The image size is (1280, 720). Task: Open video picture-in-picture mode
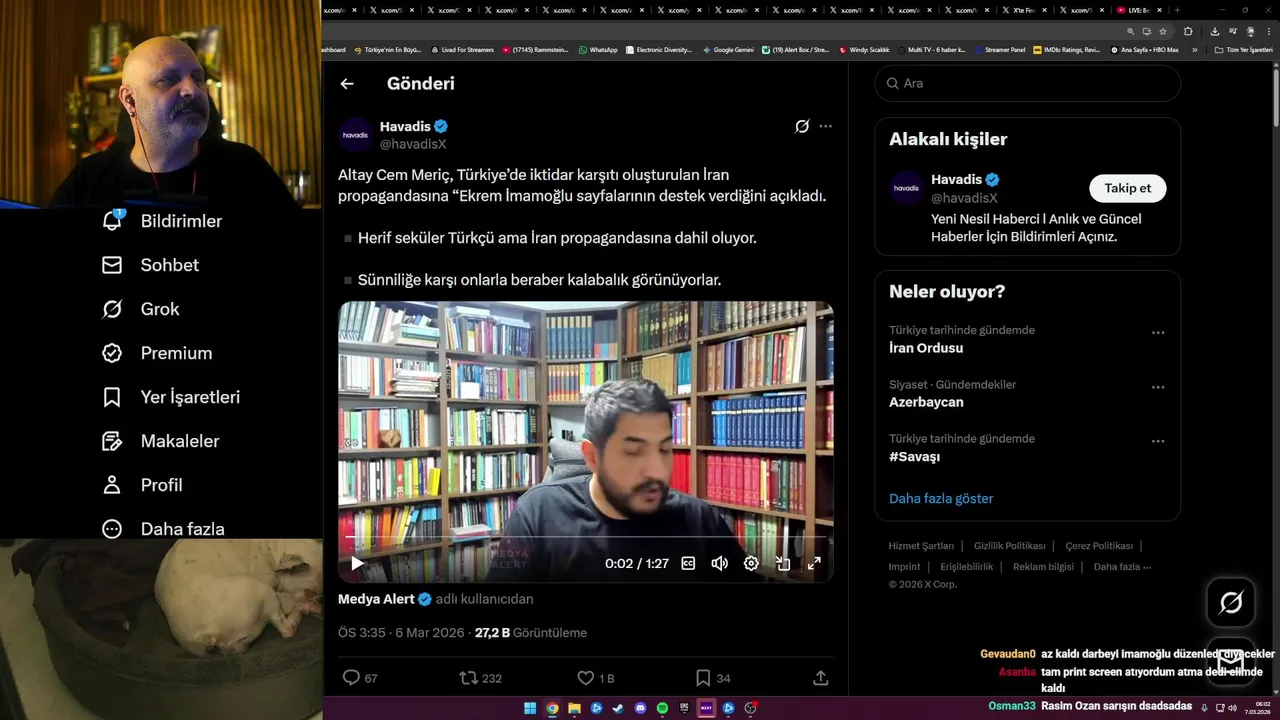(x=783, y=563)
